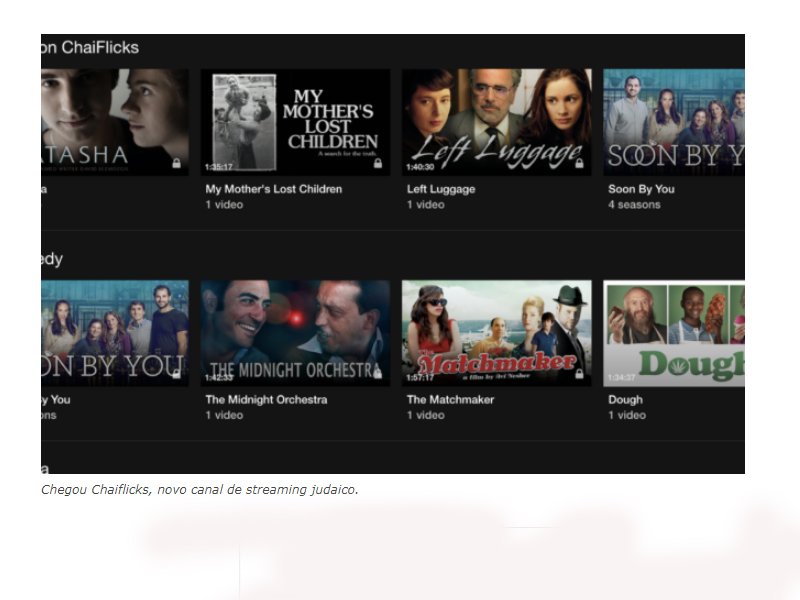Viewport: 800px width, 600px height.
Task: Click the Comedy row heading
Action: [51, 259]
